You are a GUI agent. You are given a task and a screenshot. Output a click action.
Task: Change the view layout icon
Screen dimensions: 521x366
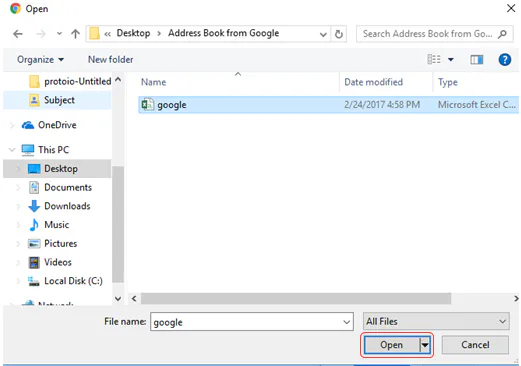click(434, 60)
